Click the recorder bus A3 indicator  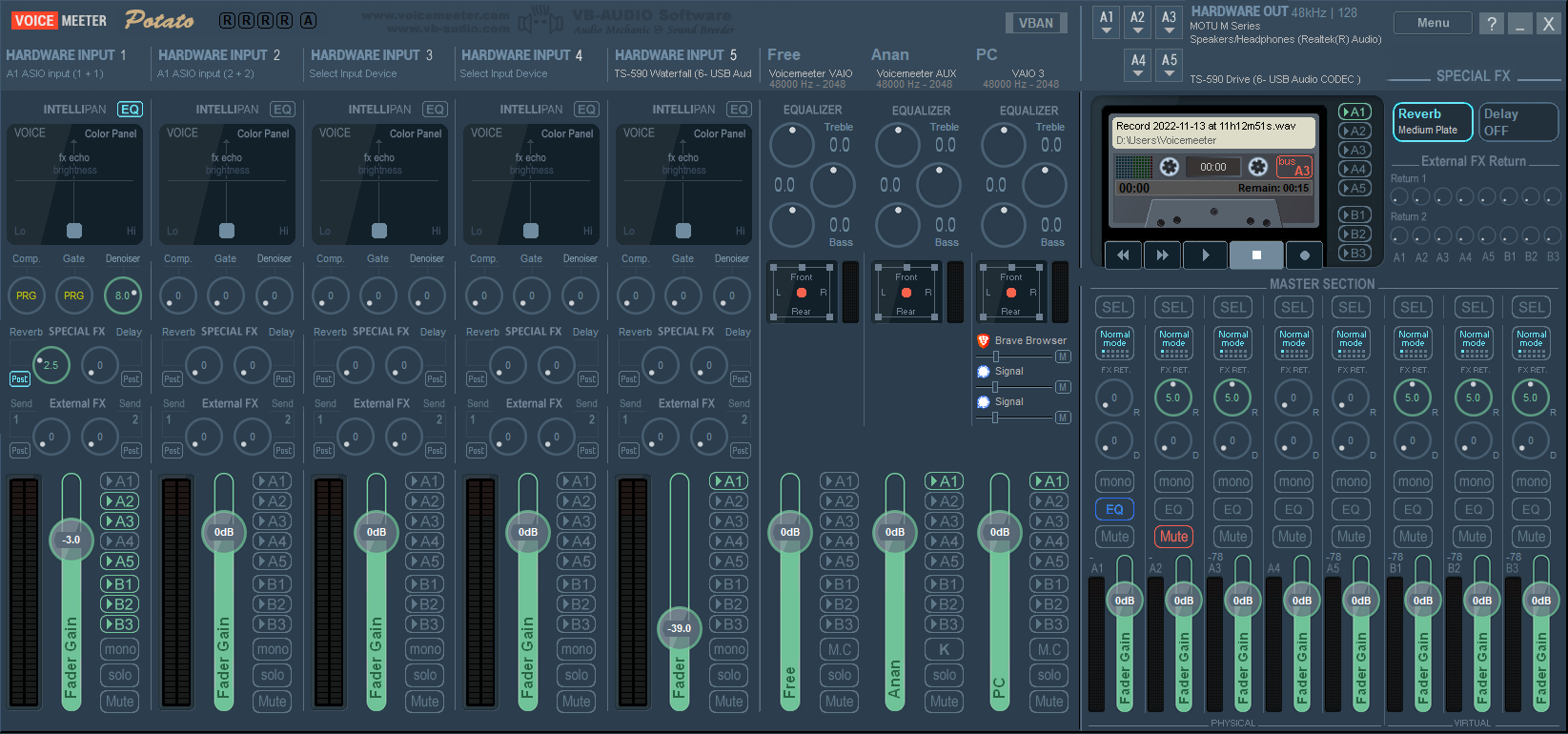[1294, 167]
